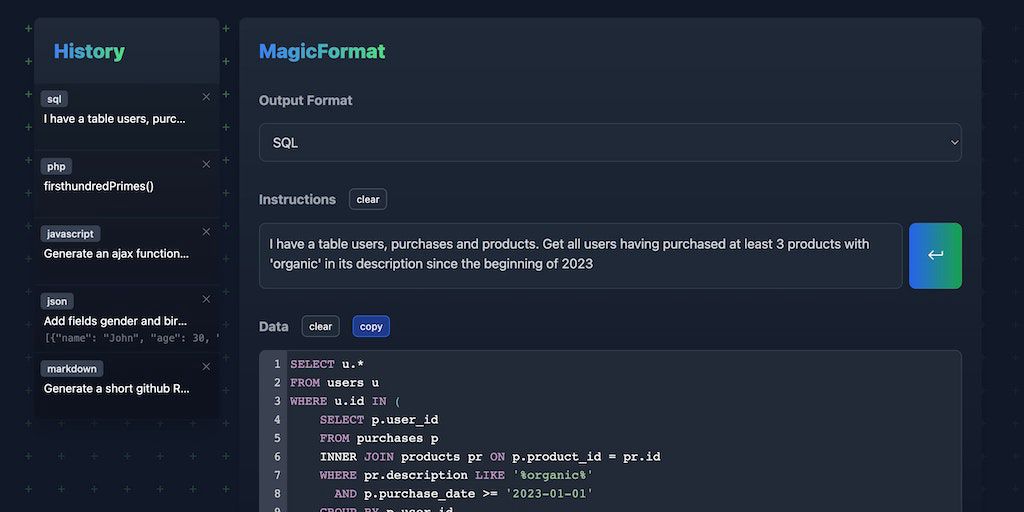Open the 'I have a table users' history item
The image size is (1024, 512).
[115, 118]
